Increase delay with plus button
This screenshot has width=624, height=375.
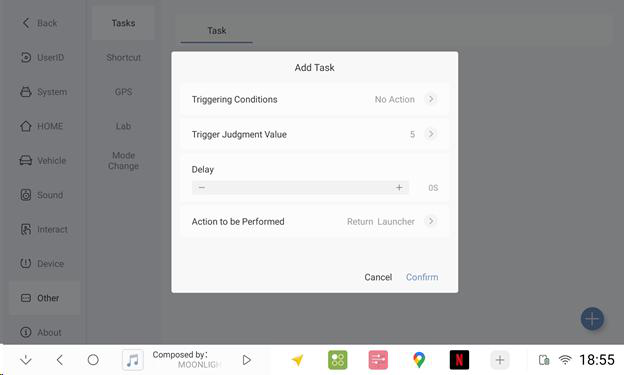point(399,188)
